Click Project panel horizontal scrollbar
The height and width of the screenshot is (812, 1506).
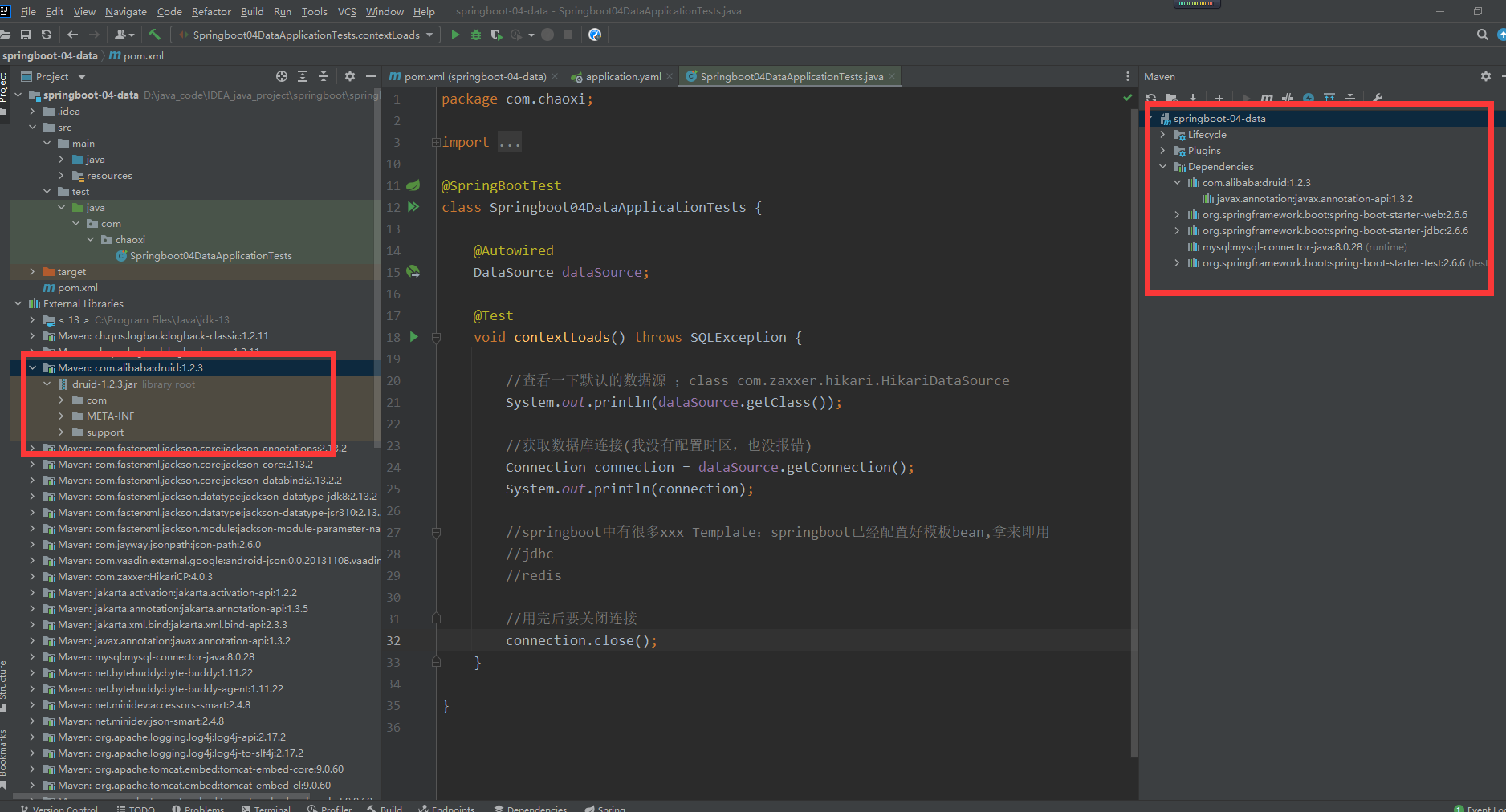click(x=161, y=797)
